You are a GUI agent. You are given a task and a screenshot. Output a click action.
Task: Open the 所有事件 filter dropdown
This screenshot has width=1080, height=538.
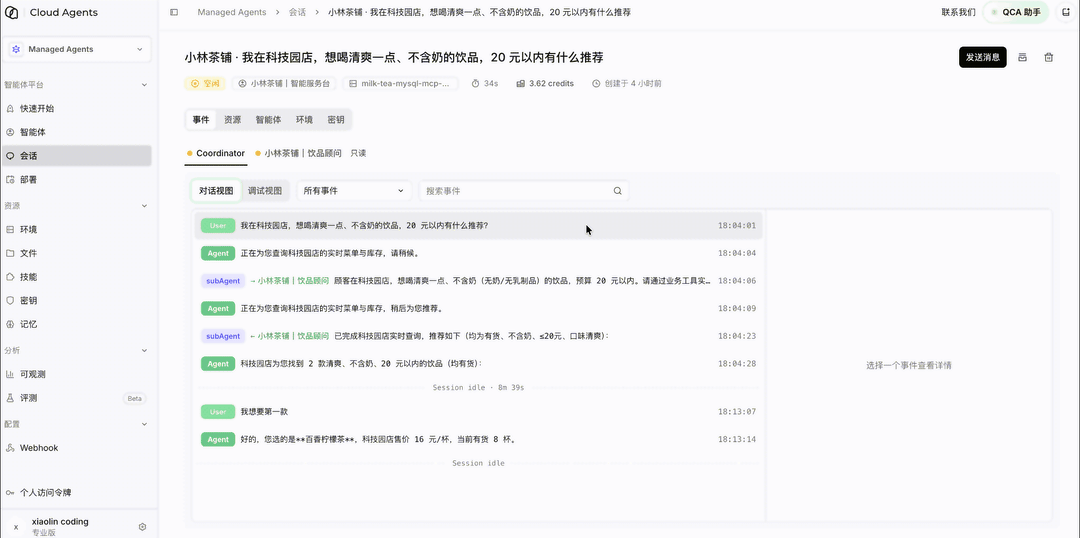354,191
